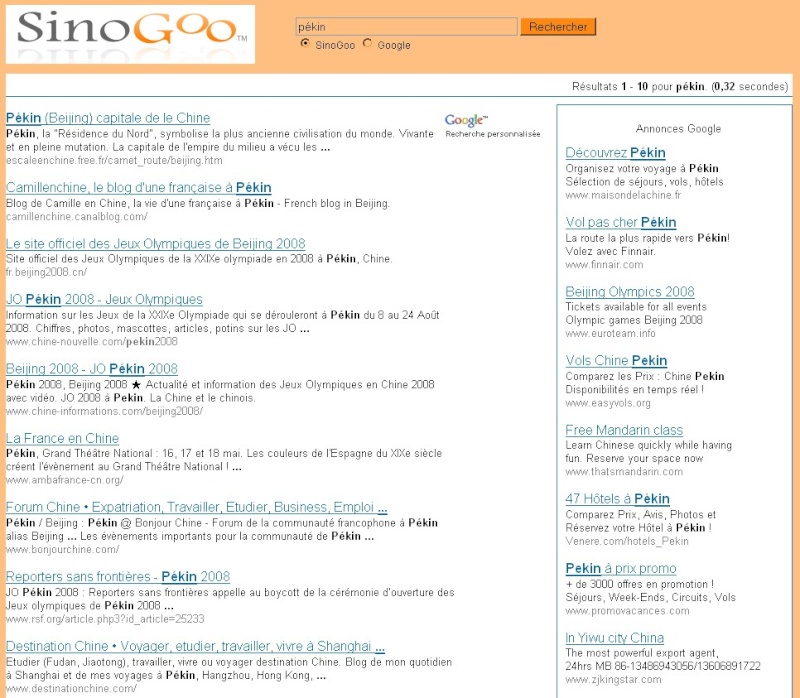Click www.chine-informations.com/beijing2008 URL text
This screenshot has width=800, height=698.
coord(104,411)
